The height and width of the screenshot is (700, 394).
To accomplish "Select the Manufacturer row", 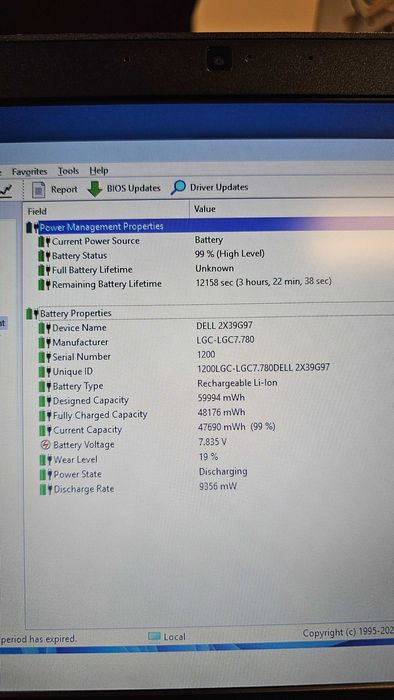I will pyautogui.click(x=210, y=342).
